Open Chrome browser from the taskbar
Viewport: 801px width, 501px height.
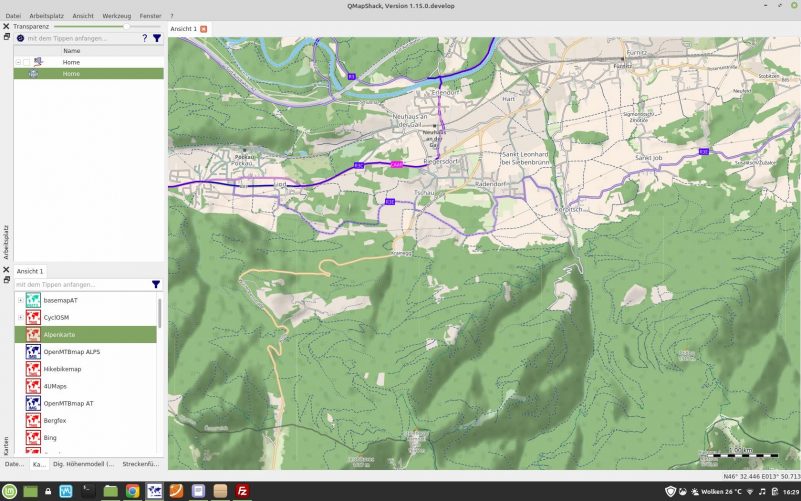(x=132, y=491)
